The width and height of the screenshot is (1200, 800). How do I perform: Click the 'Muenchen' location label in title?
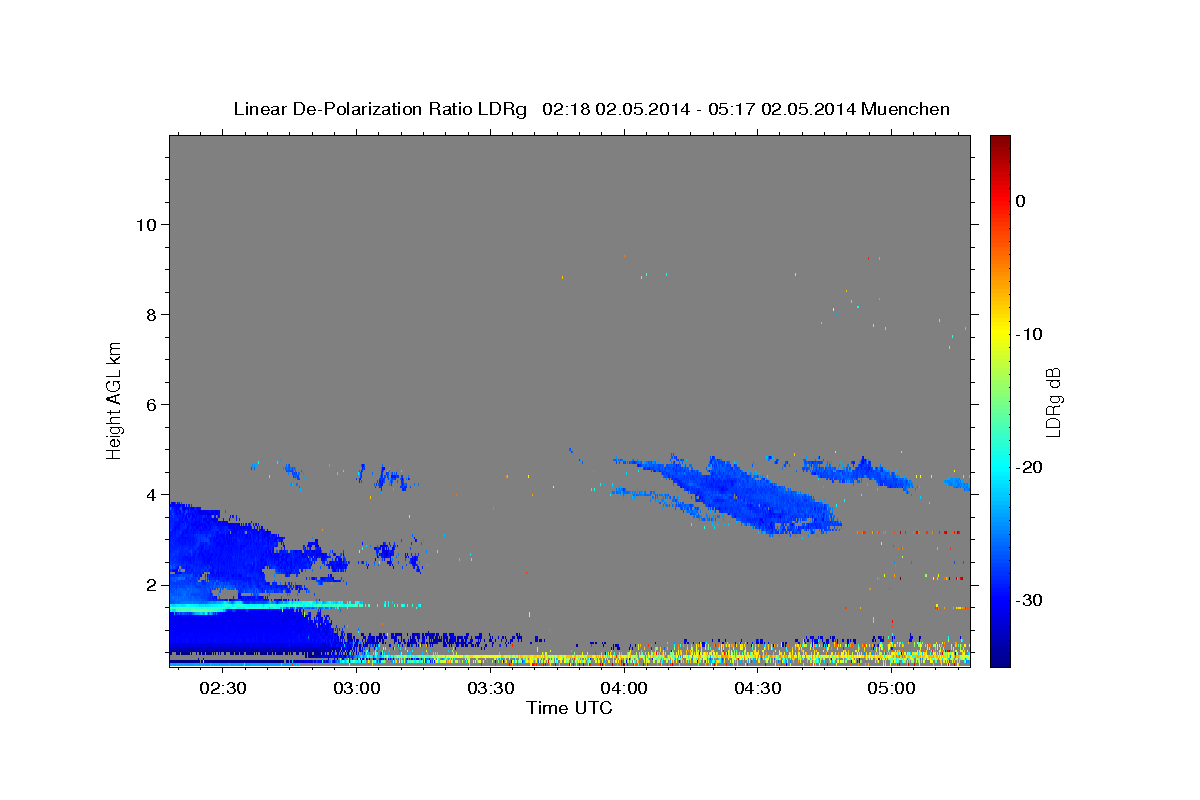(904, 109)
